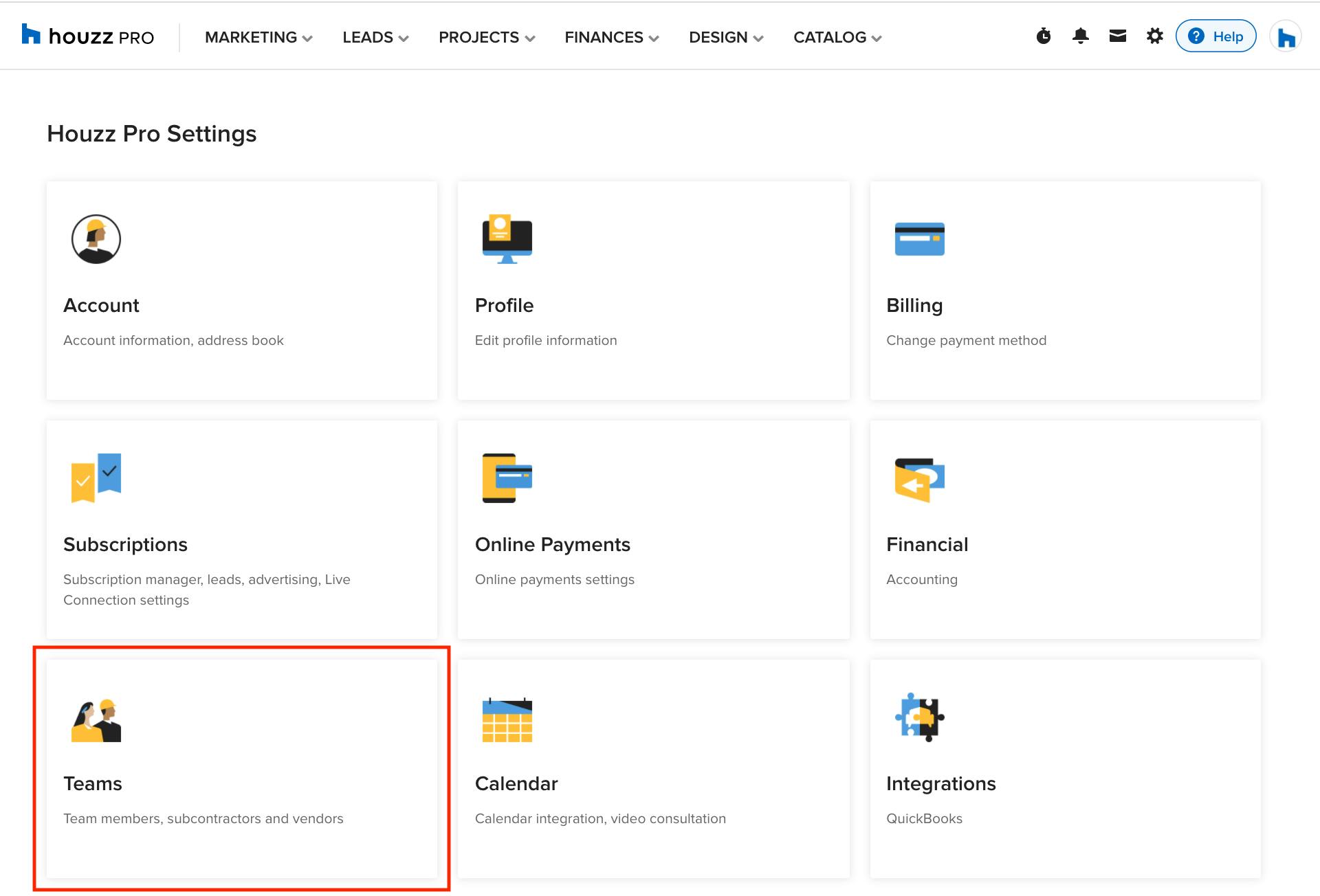Click 'Accounting' description text

click(921, 579)
